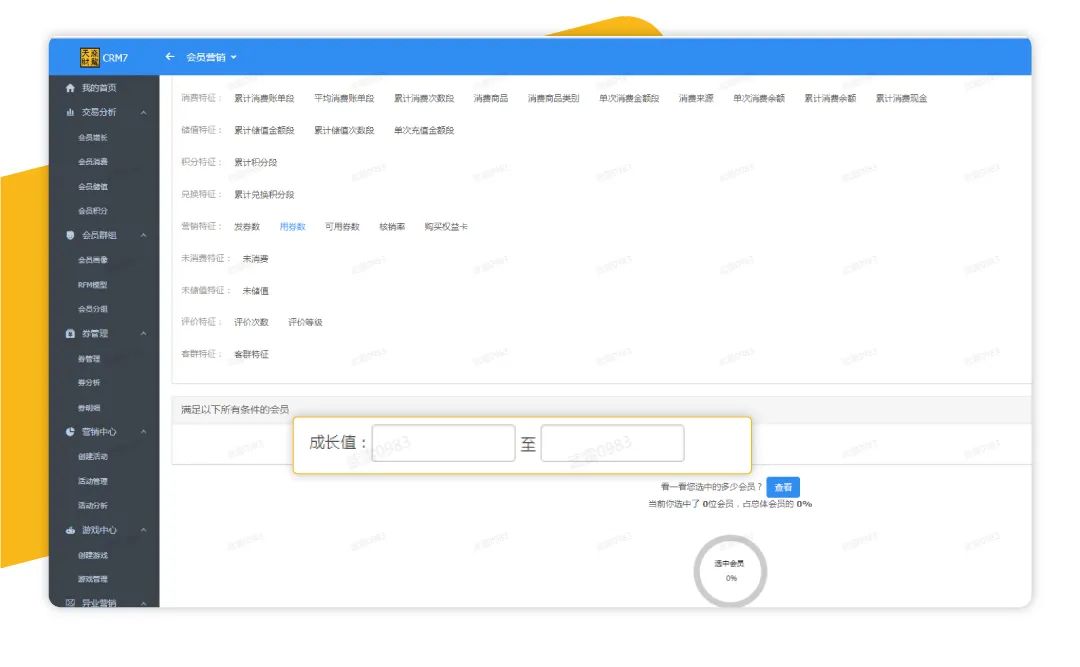Select the 发券数 marketing filter
Screen dimensions: 1080x667
[247, 227]
